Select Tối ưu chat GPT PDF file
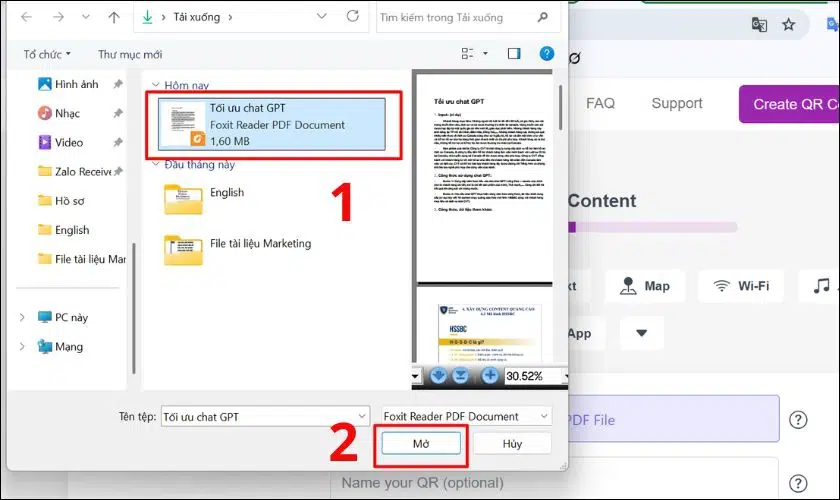Viewport: 840px width, 500px height. click(x=272, y=124)
